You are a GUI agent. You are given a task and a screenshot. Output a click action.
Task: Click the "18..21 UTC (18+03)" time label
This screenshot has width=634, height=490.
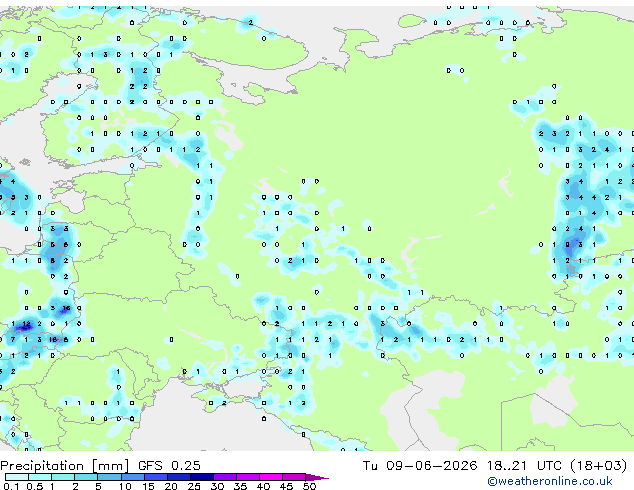pyautogui.click(x=557, y=466)
